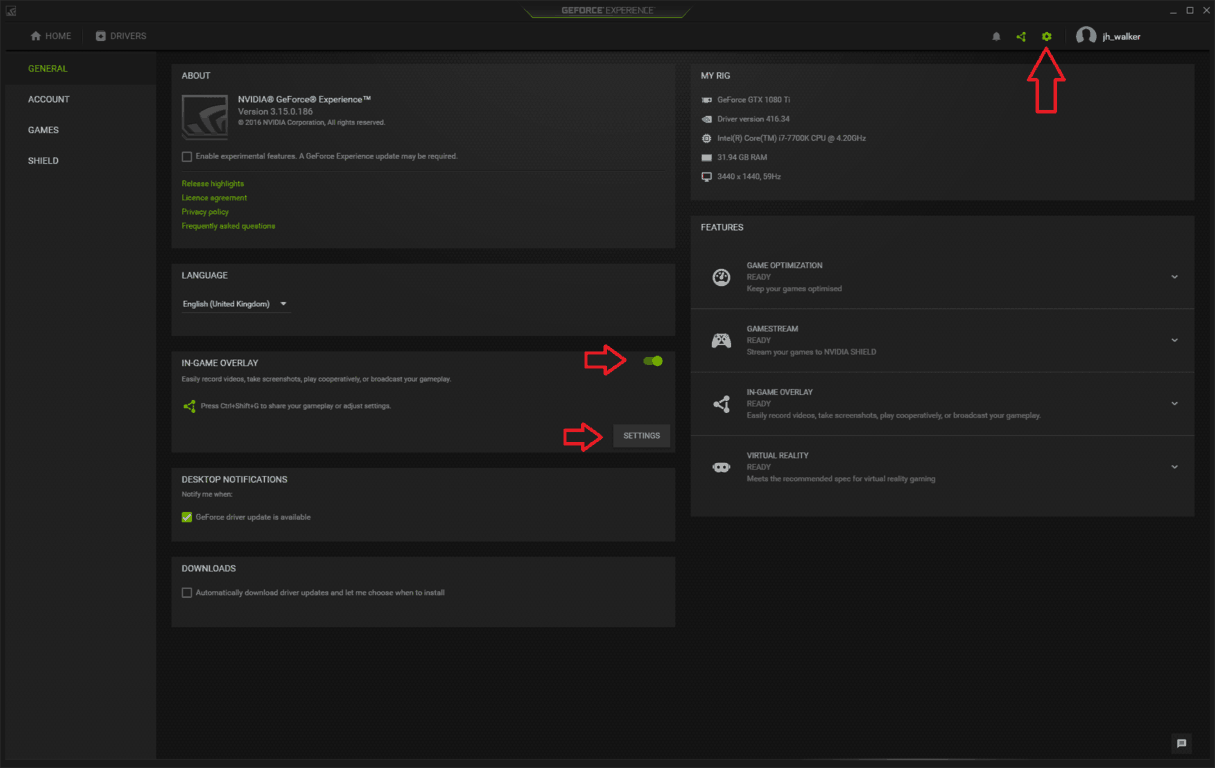1215x768 pixels.
Task: Uncheck GeForce driver update notification checkbox
Action: (187, 517)
